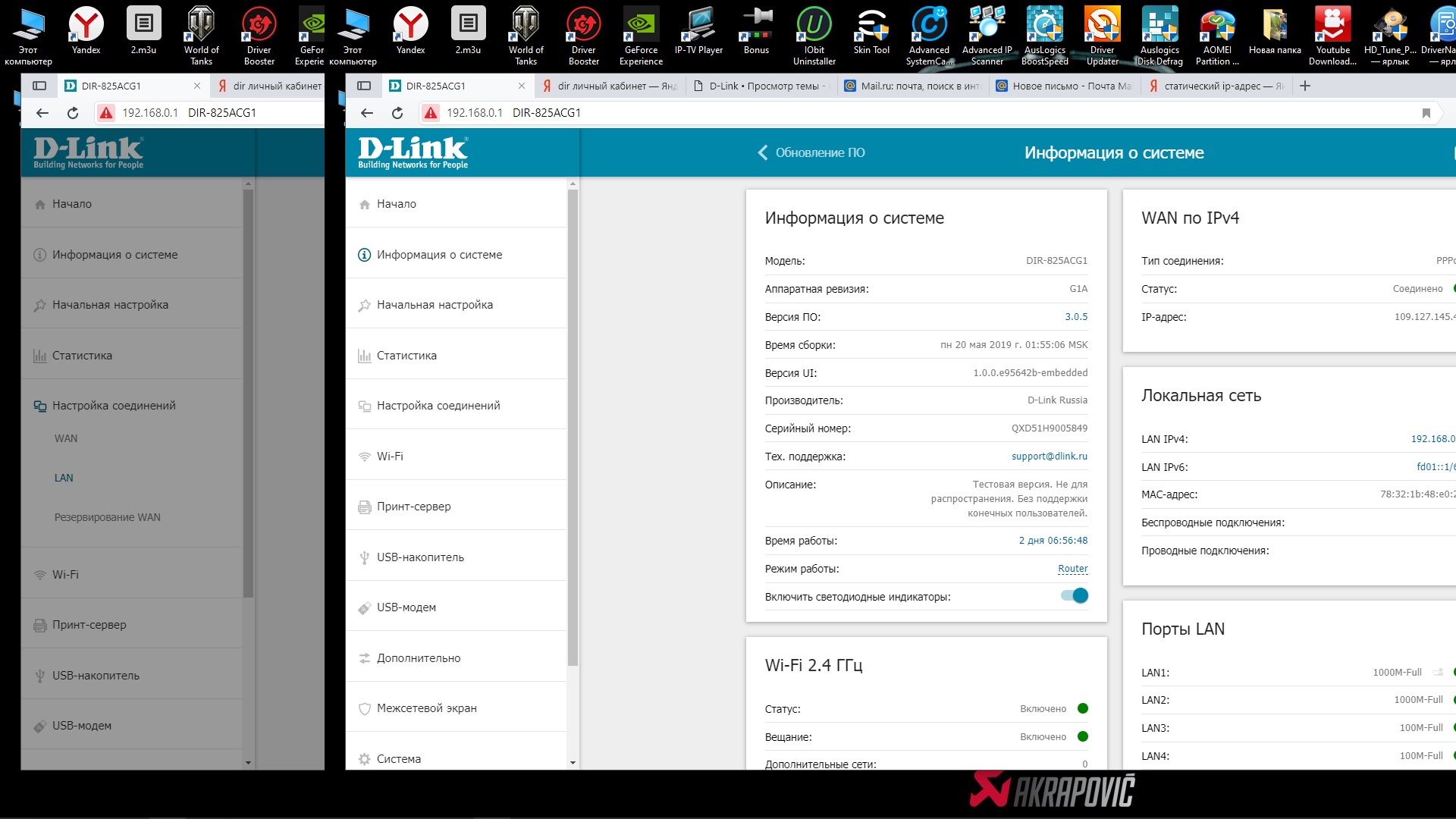The width and height of the screenshot is (1456, 819).
Task: Open the Wi-Fi sidebar section
Action: [390, 457]
